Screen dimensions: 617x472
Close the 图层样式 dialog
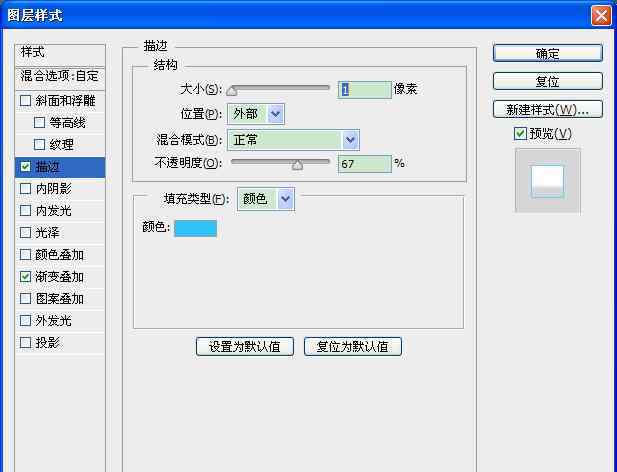click(601, 16)
